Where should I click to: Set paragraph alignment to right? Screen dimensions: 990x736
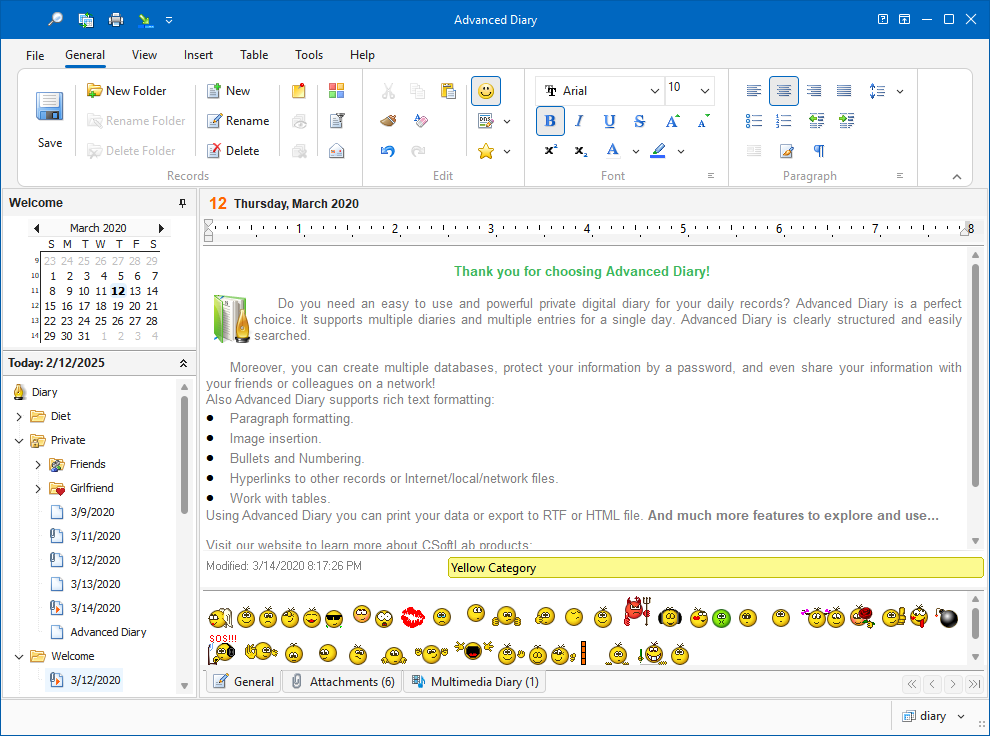[814, 91]
